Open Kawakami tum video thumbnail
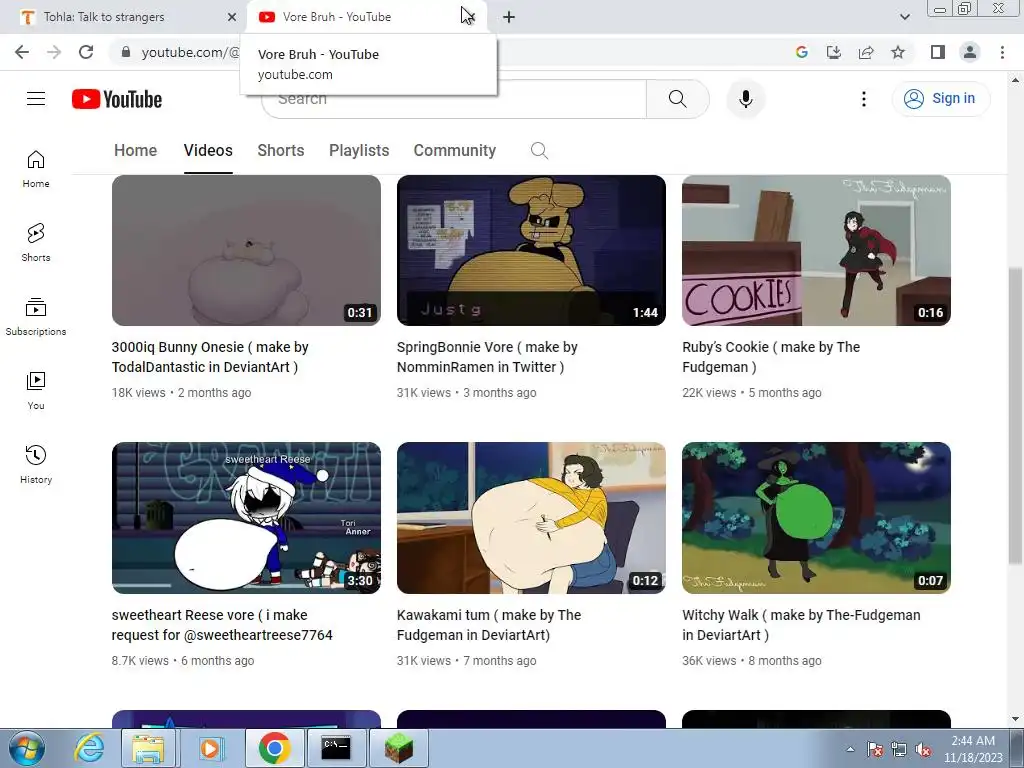Image resolution: width=1024 pixels, height=768 pixels. click(532, 518)
